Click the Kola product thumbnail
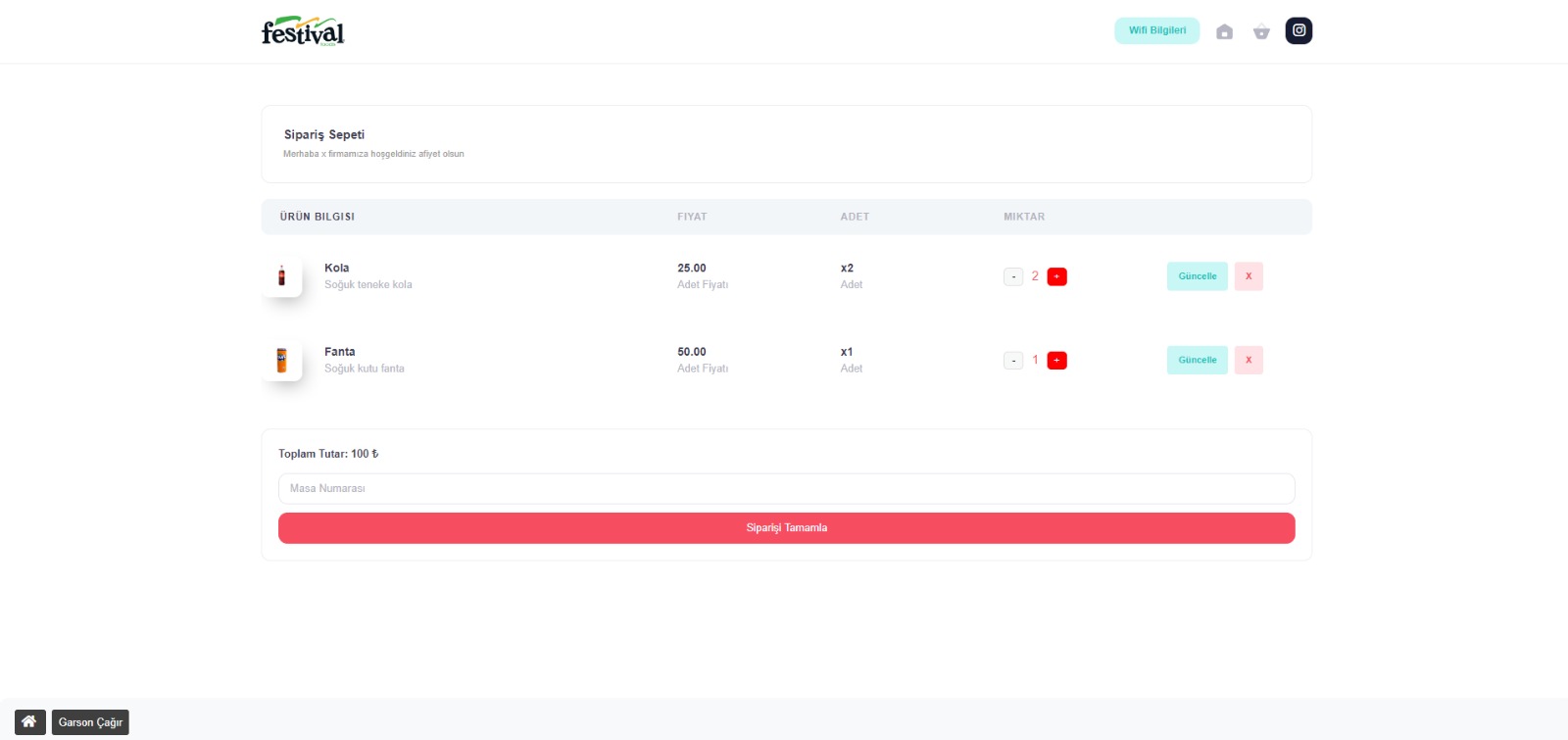The height and width of the screenshot is (740, 1568). coord(282,276)
